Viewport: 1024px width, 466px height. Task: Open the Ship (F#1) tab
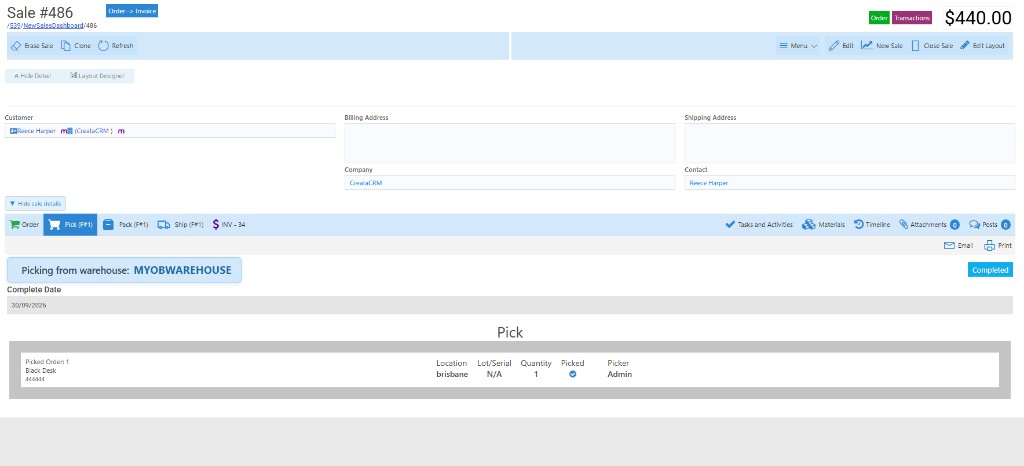click(180, 225)
